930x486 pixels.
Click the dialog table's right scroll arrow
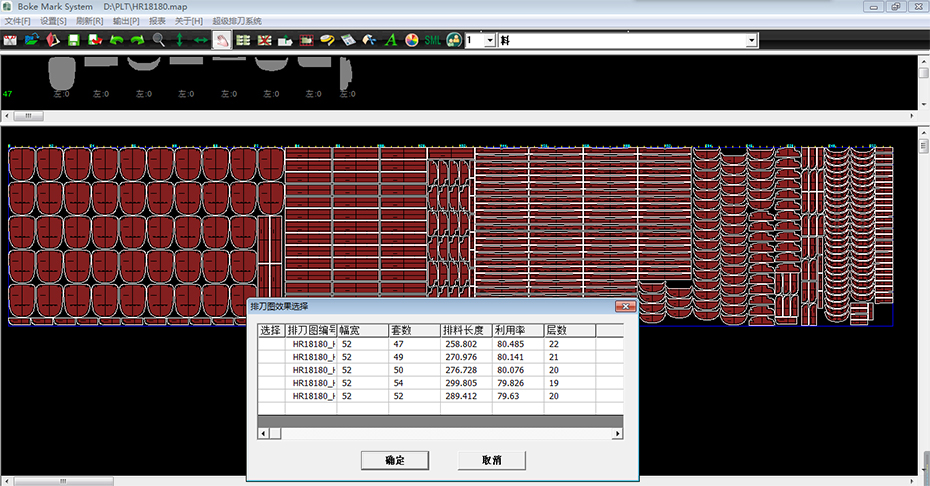coord(618,434)
